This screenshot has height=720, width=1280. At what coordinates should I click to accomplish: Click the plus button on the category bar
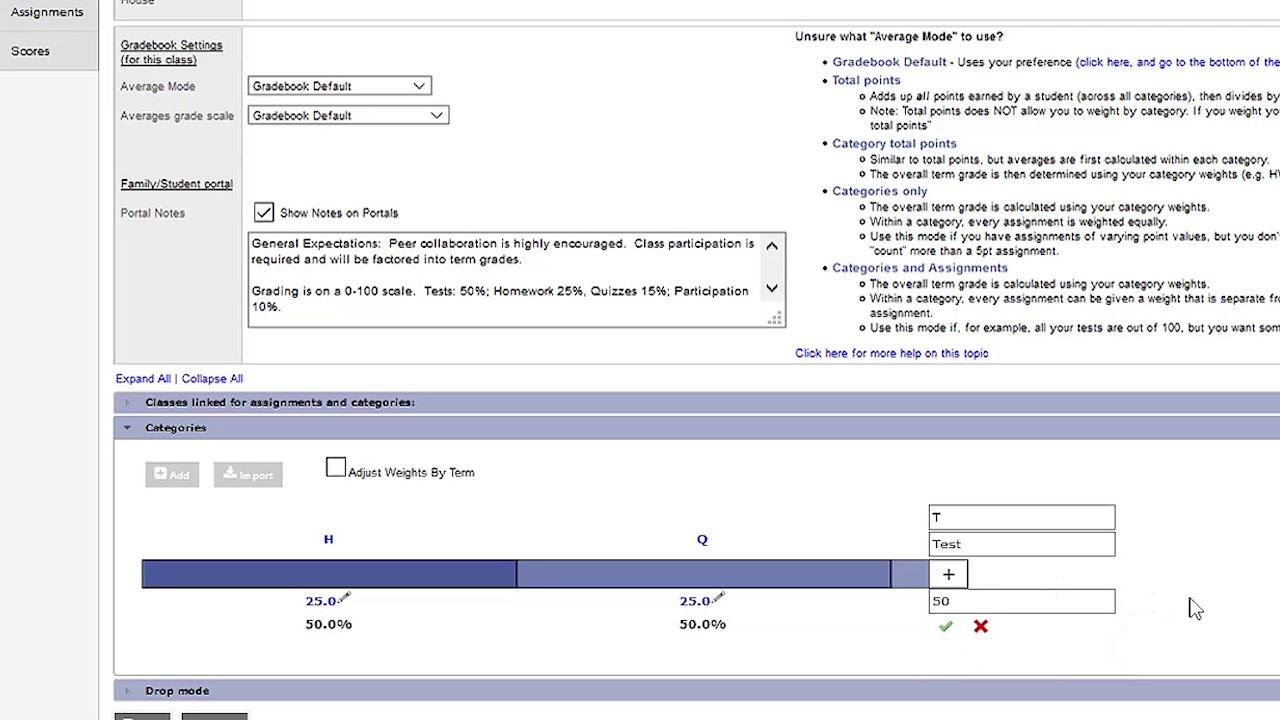(x=948, y=574)
